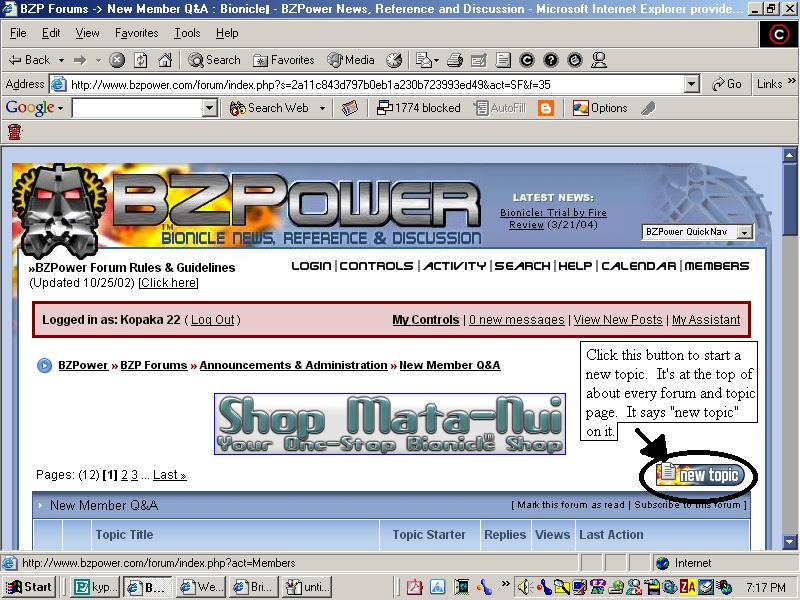Refresh the page with the Refresh icon
This screenshot has height=600, width=800.
141,60
